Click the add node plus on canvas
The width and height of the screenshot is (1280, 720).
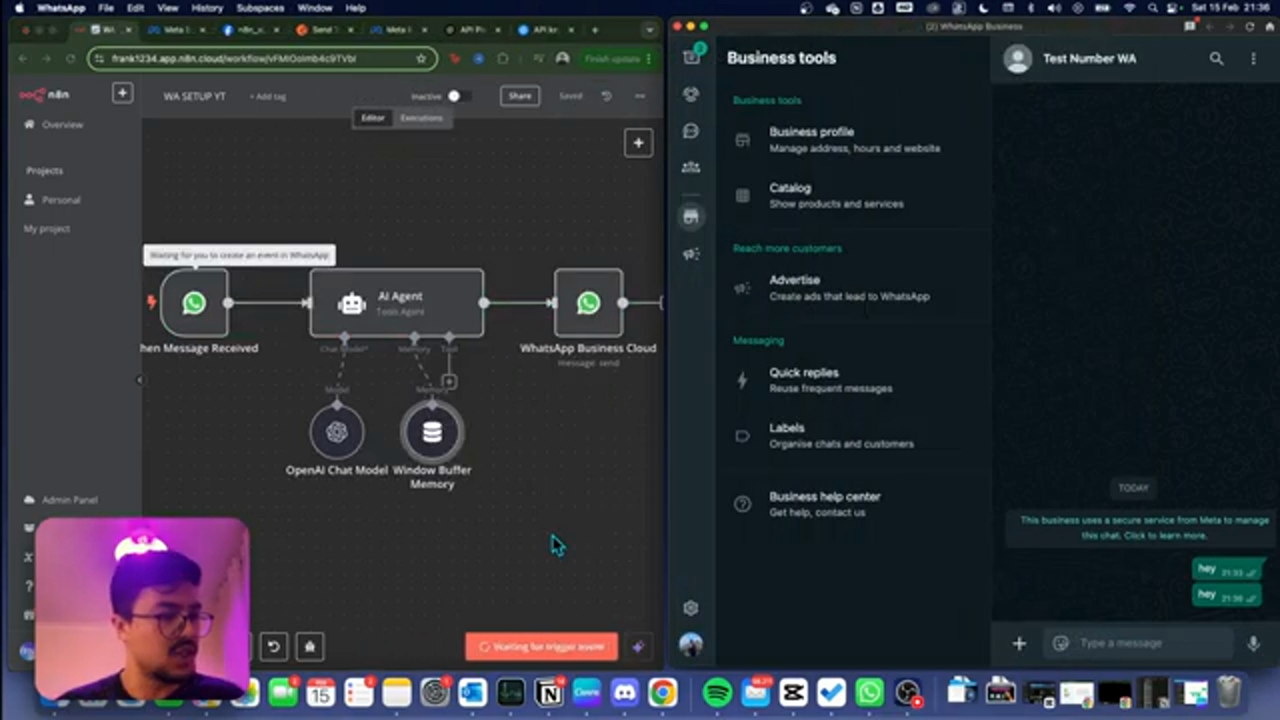638,143
